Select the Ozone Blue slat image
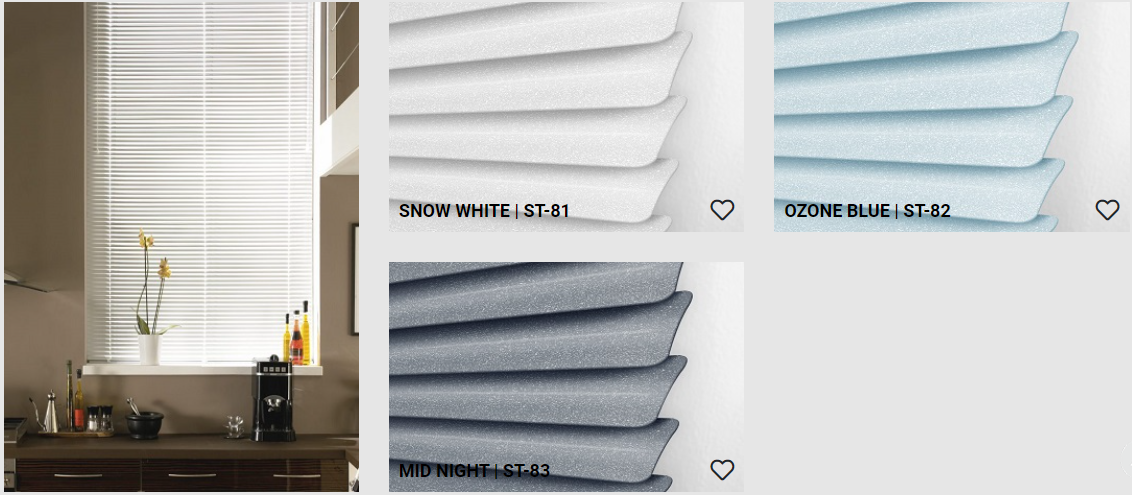This screenshot has height=495, width=1132. tap(951, 116)
